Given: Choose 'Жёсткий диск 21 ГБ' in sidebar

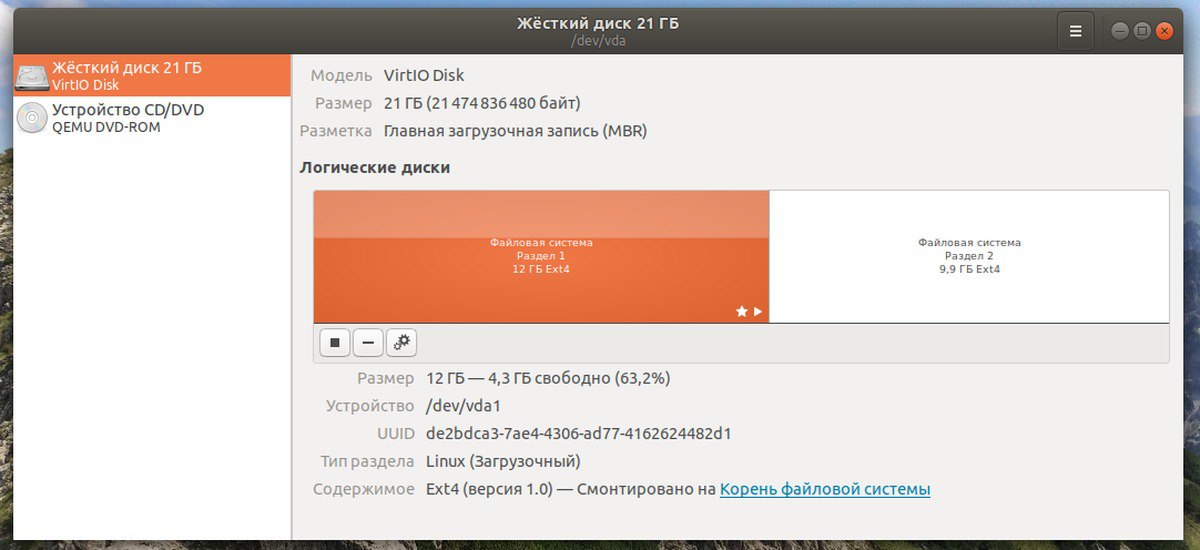Looking at the screenshot, I should [152, 76].
